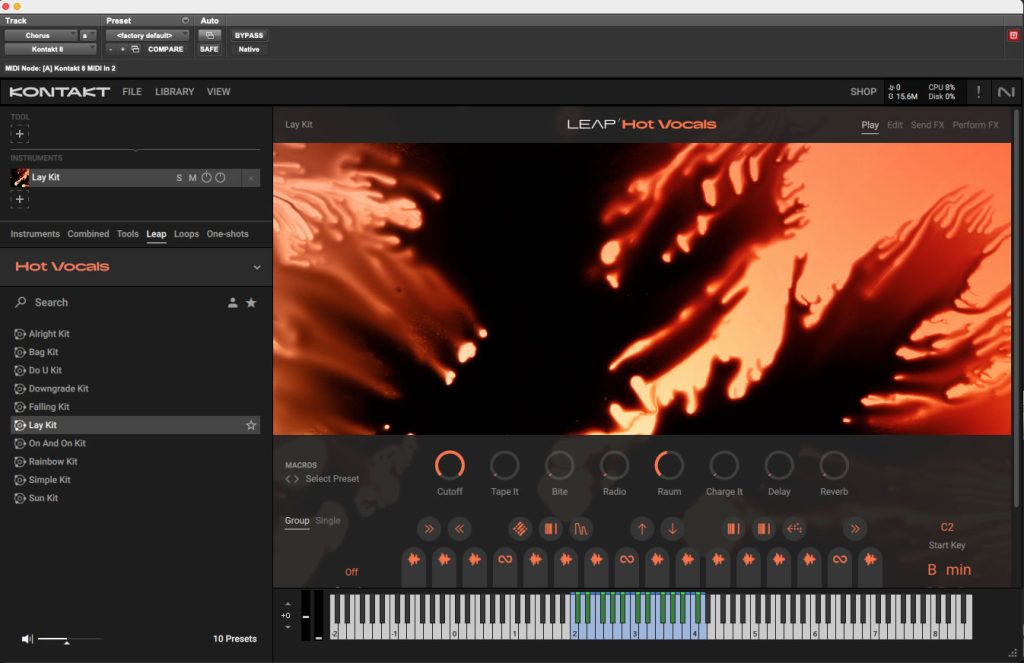Select the Rainbow Kit preset
This screenshot has width=1024, height=663.
click(x=53, y=462)
